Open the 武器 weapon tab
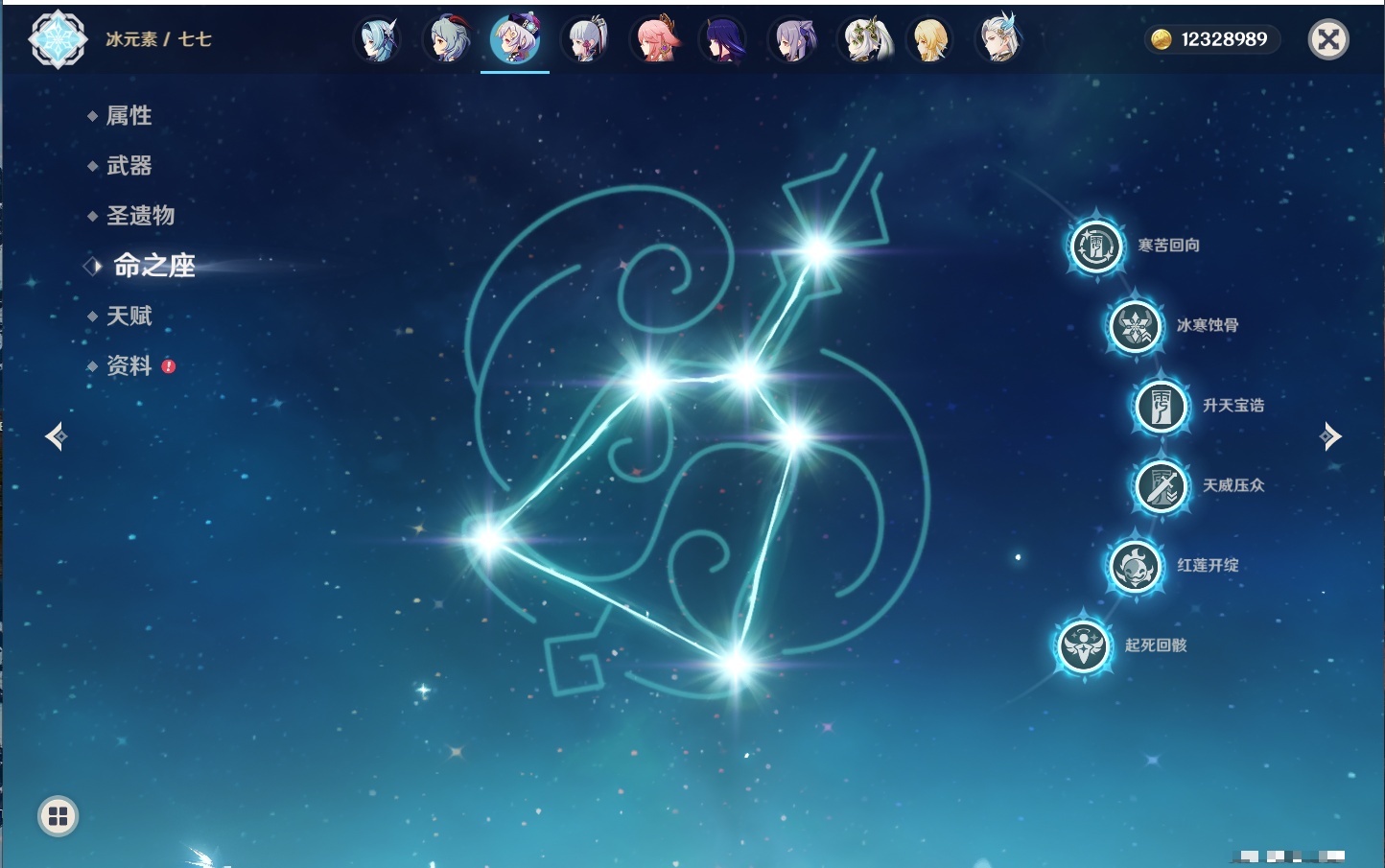This screenshot has width=1385, height=868. [129, 166]
